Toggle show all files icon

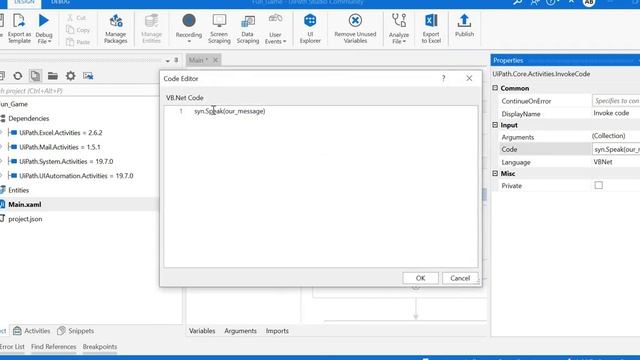pos(35,76)
